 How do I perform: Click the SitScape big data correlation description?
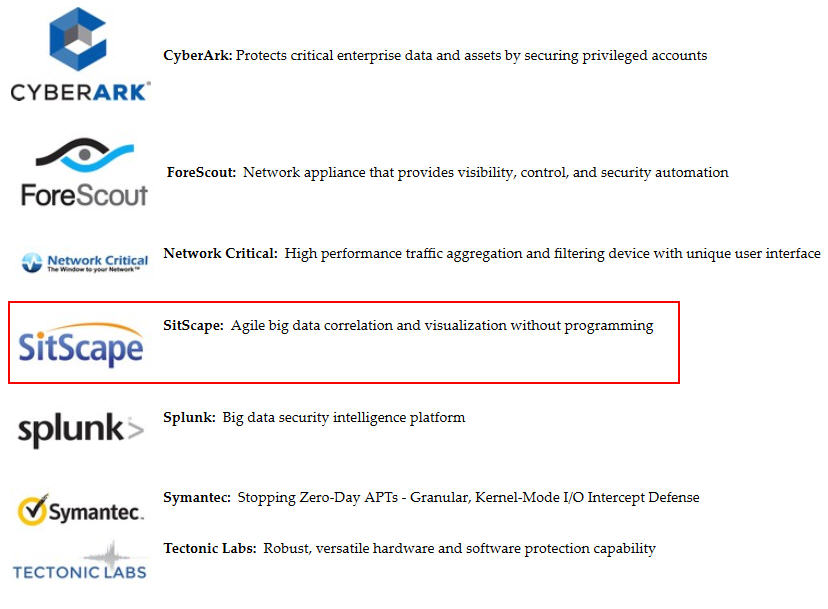(x=442, y=326)
